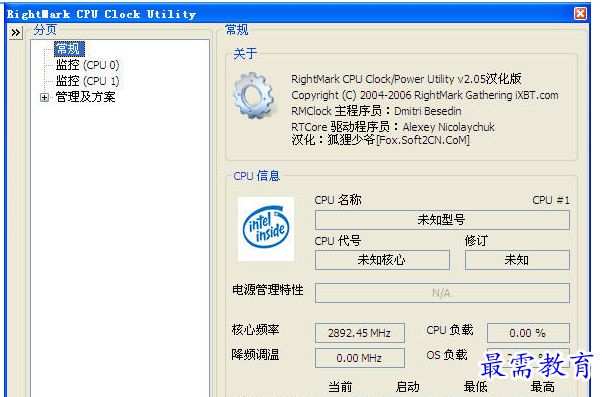Screen dimensions: 602x397
Task: Select the 常规 tree item
Action: pyautogui.click(x=69, y=49)
